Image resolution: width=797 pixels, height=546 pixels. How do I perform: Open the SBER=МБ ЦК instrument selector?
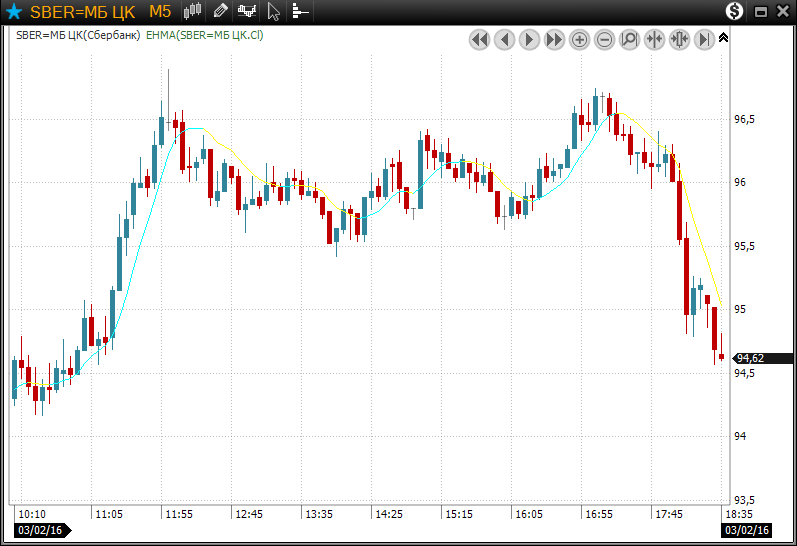pyautogui.click(x=84, y=12)
